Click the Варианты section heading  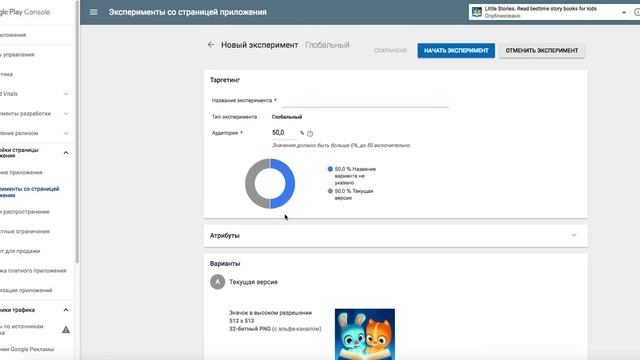pos(225,264)
